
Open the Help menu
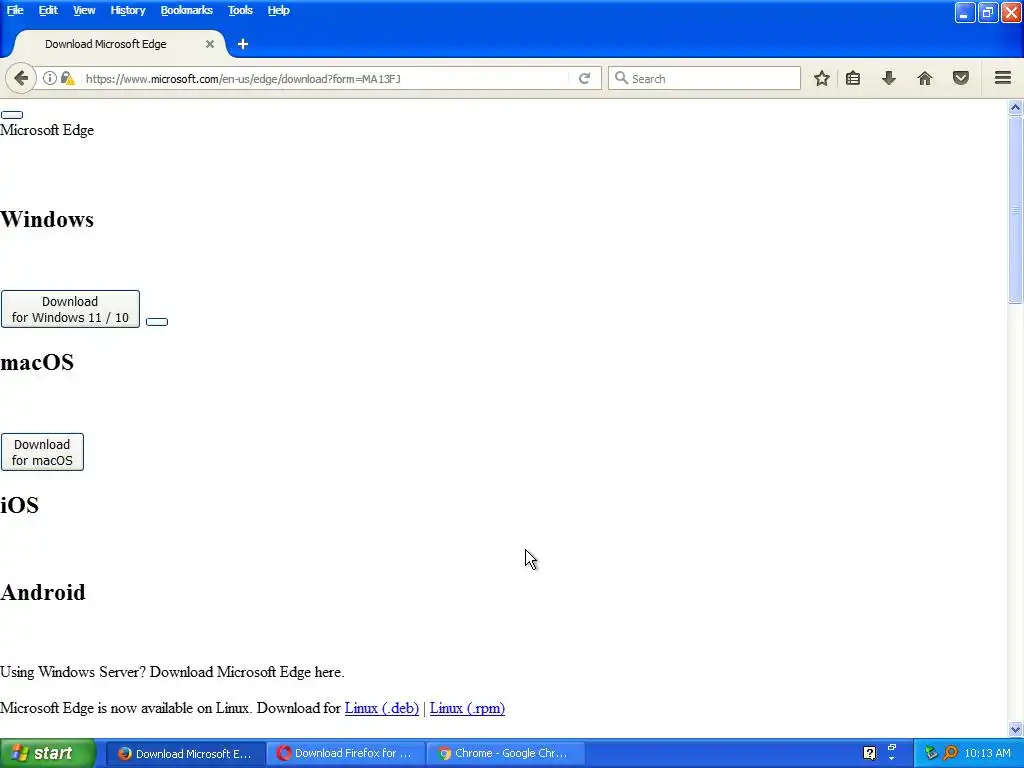coord(278,10)
